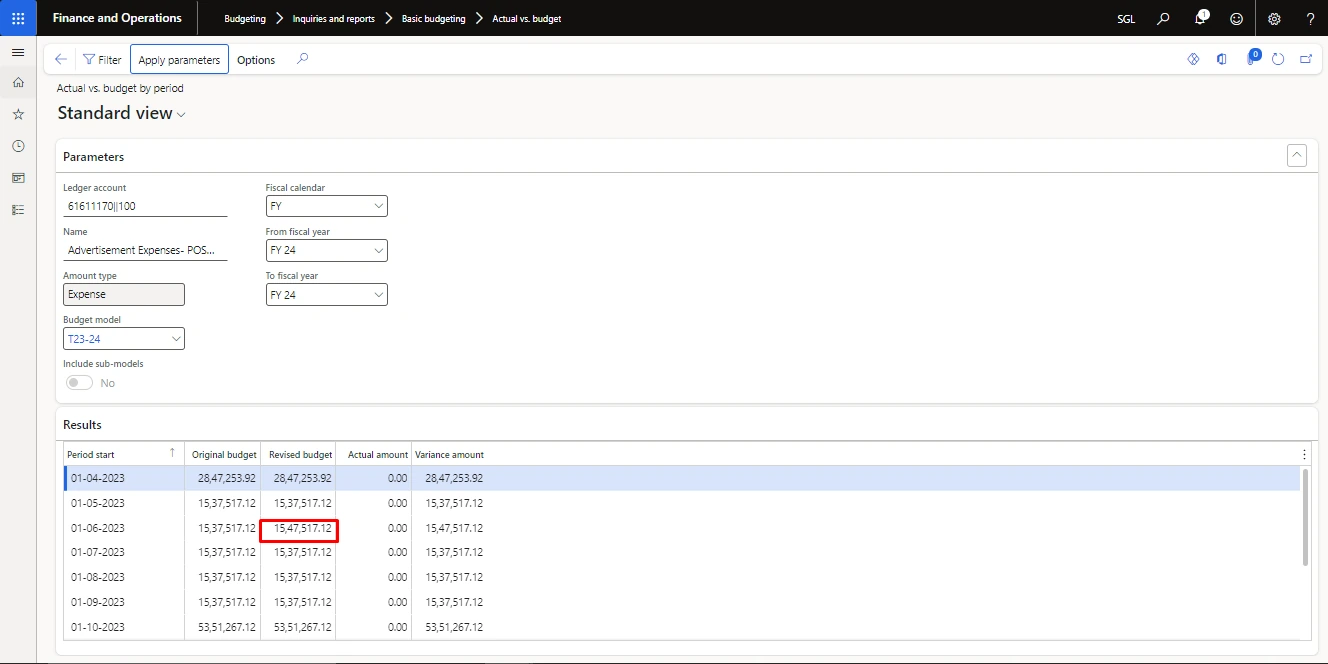Click the Name field Advertisement Expenses
The image size is (1328, 664).
pos(145,250)
